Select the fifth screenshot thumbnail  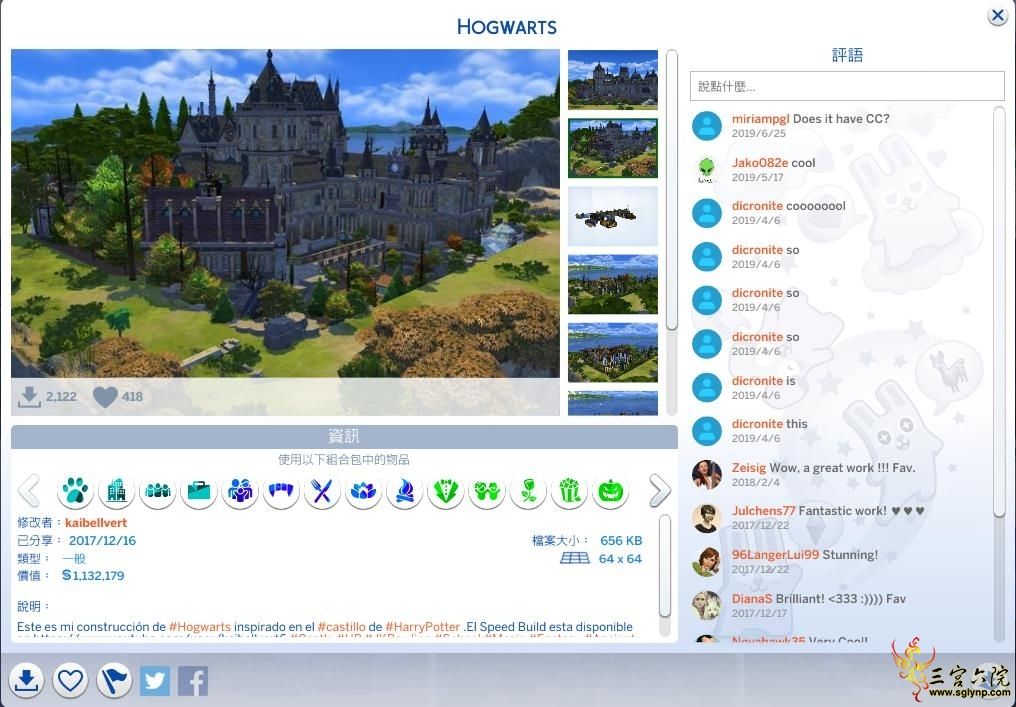pyautogui.click(x=613, y=353)
